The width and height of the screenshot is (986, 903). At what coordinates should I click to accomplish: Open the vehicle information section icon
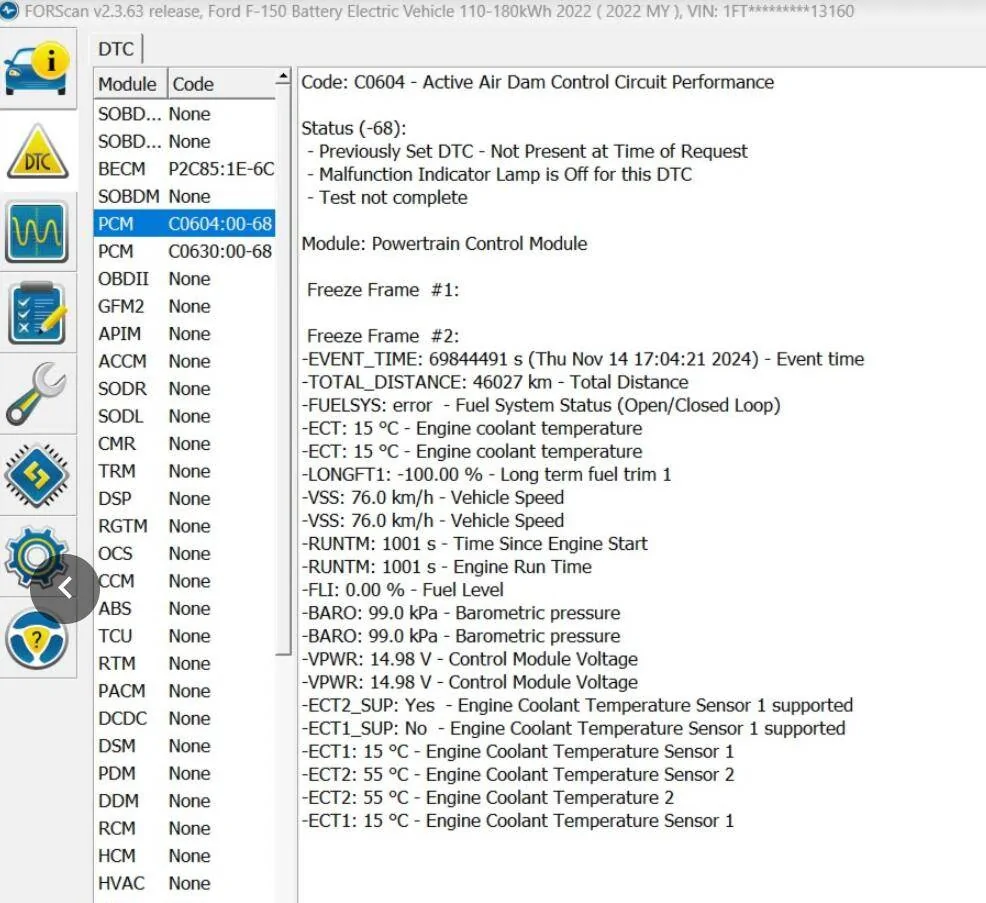click(37, 68)
